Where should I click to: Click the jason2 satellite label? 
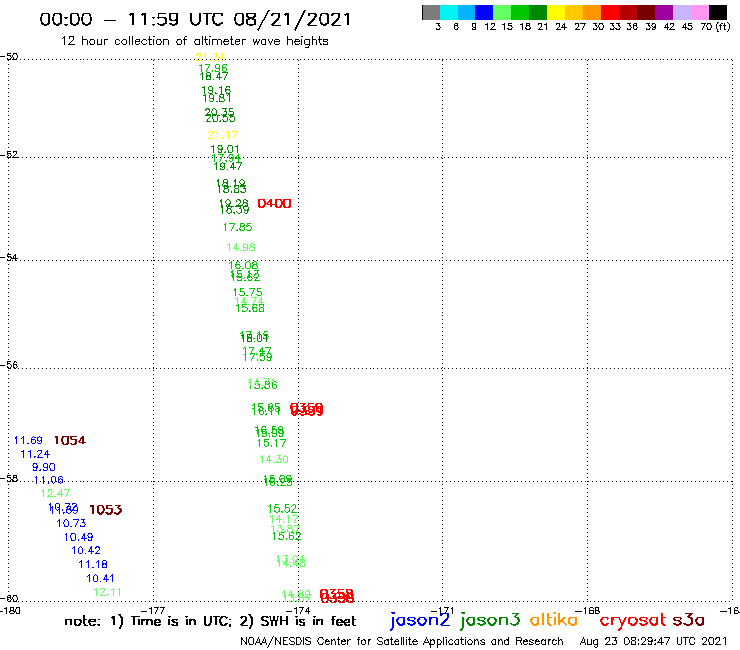point(420,620)
